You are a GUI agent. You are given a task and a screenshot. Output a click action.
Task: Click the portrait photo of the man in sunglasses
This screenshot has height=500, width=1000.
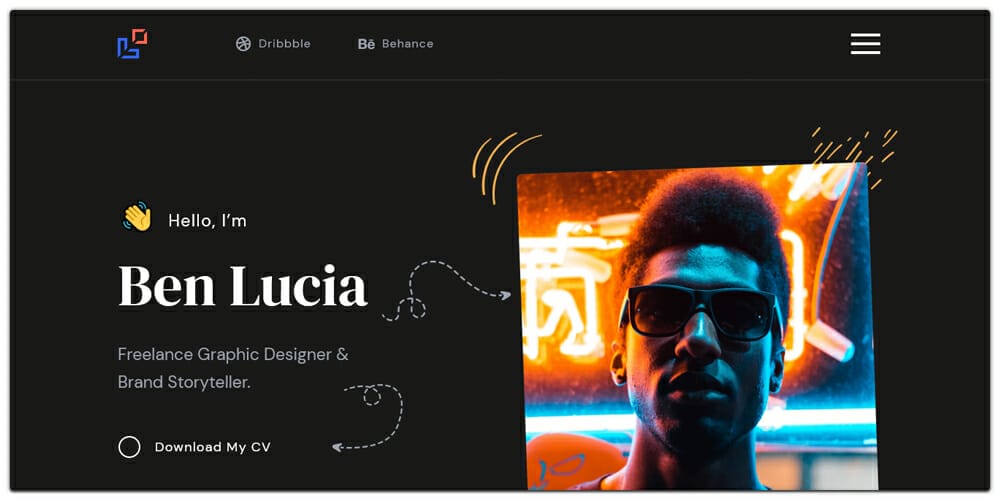tap(697, 327)
